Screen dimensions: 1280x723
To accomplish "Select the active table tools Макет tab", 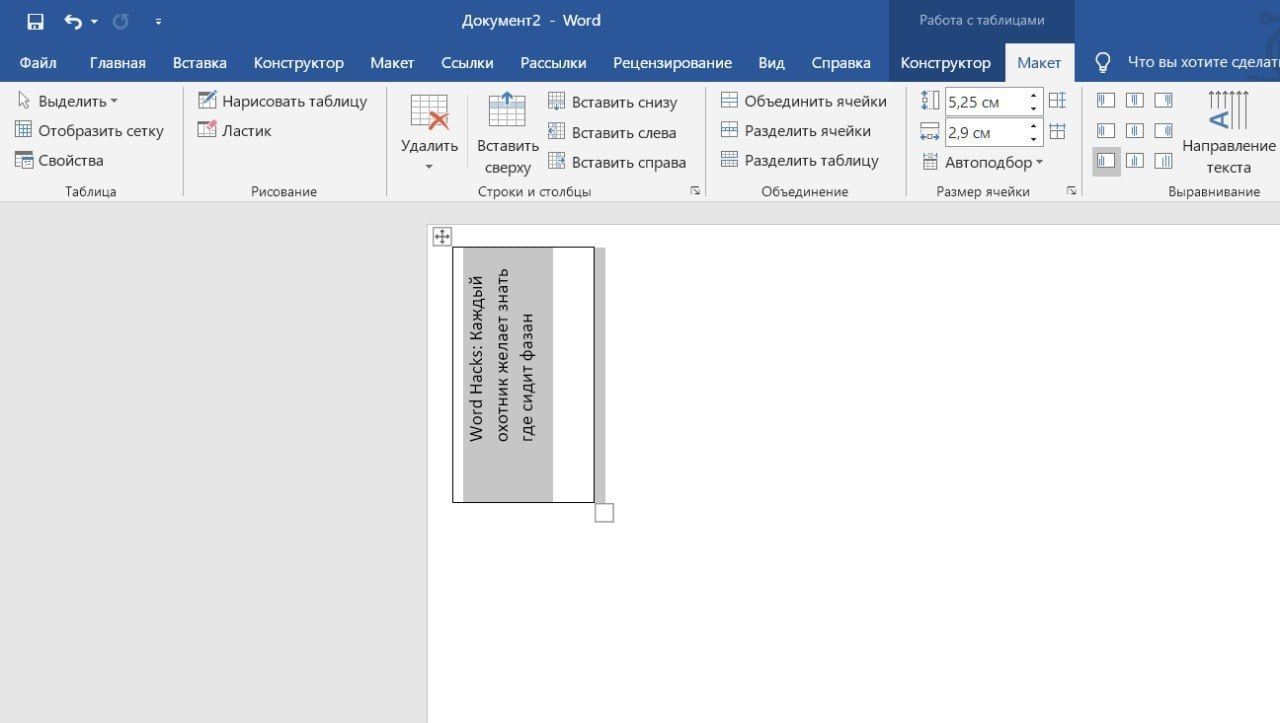I will click(x=1039, y=62).
